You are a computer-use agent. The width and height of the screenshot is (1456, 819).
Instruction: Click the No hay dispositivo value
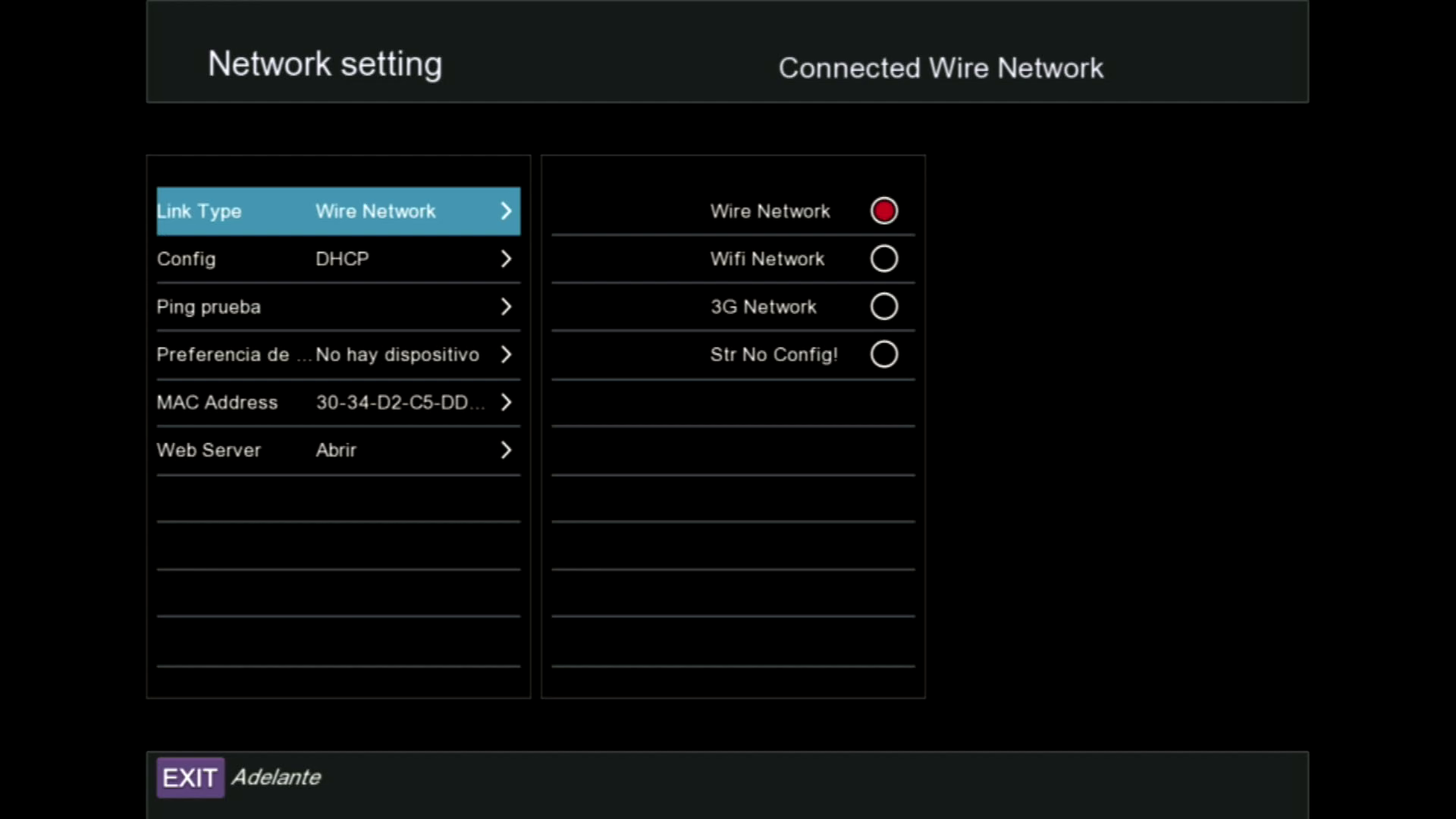pos(397,355)
